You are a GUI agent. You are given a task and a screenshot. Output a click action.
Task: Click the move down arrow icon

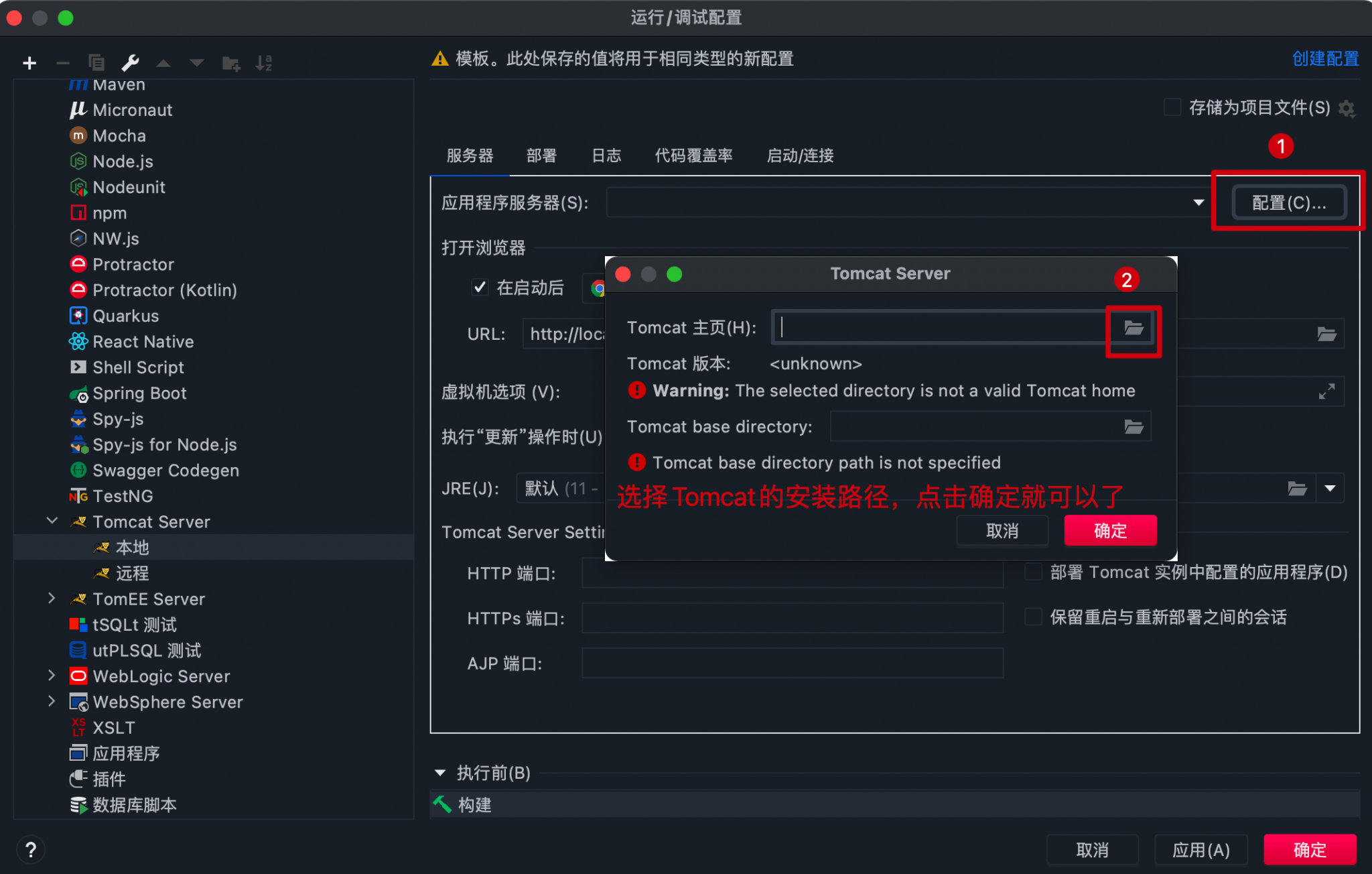(x=197, y=63)
